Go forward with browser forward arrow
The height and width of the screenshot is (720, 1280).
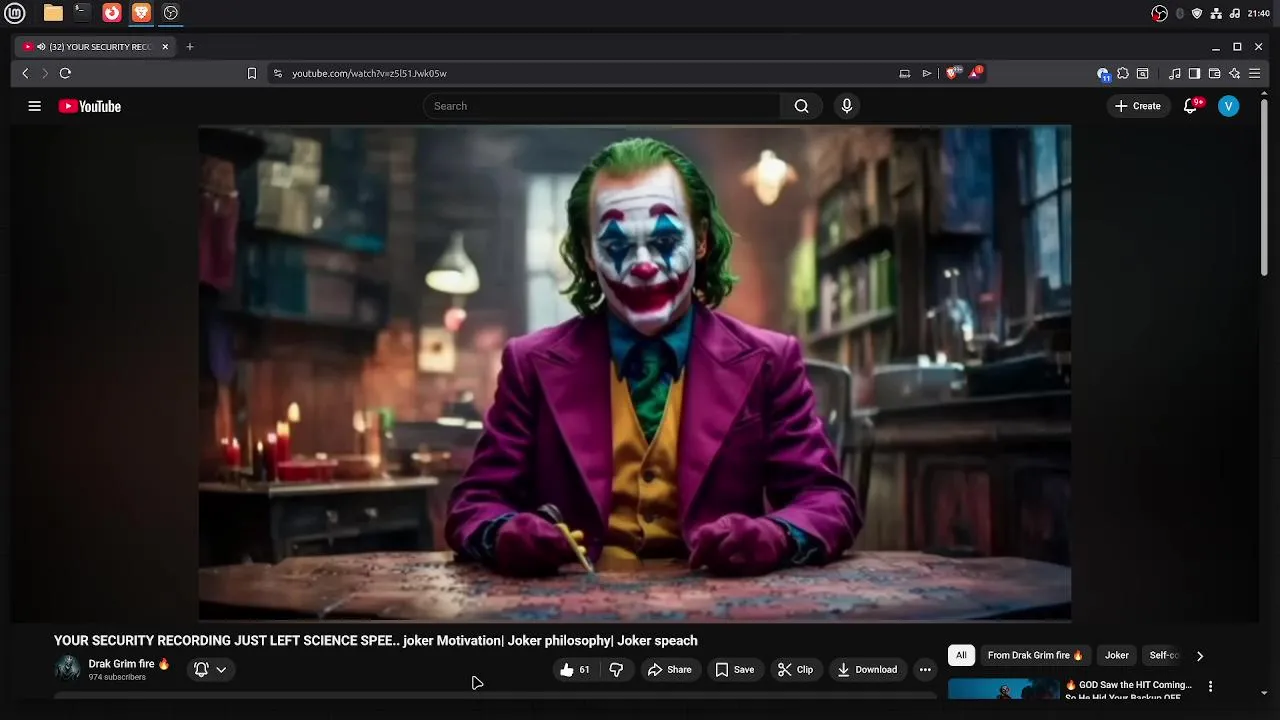pyautogui.click(x=45, y=73)
